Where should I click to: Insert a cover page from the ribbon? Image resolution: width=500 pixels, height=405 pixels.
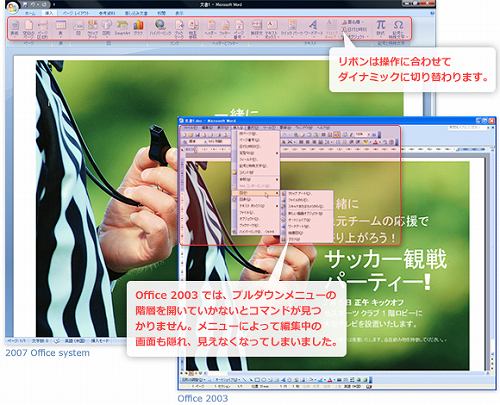(x=15, y=28)
